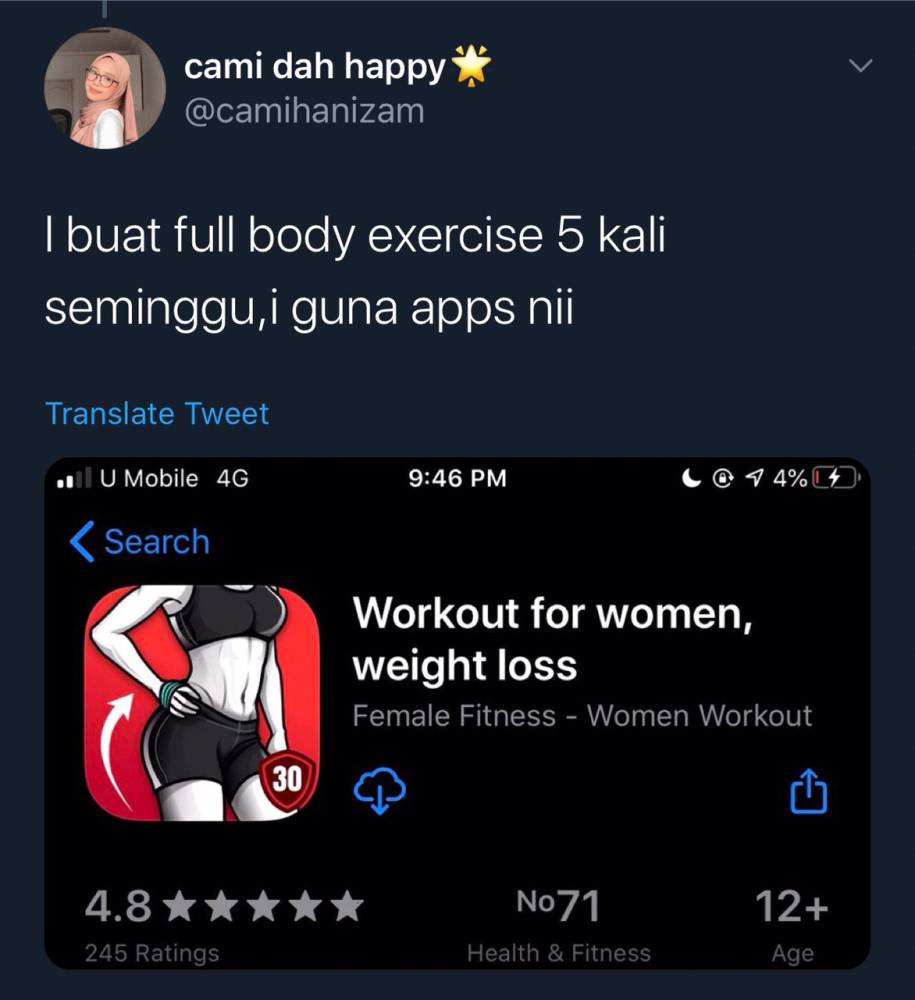Open the tweet options chevron menu
Image resolution: width=915 pixels, height=1000 pixels.
tap(861, 65)
